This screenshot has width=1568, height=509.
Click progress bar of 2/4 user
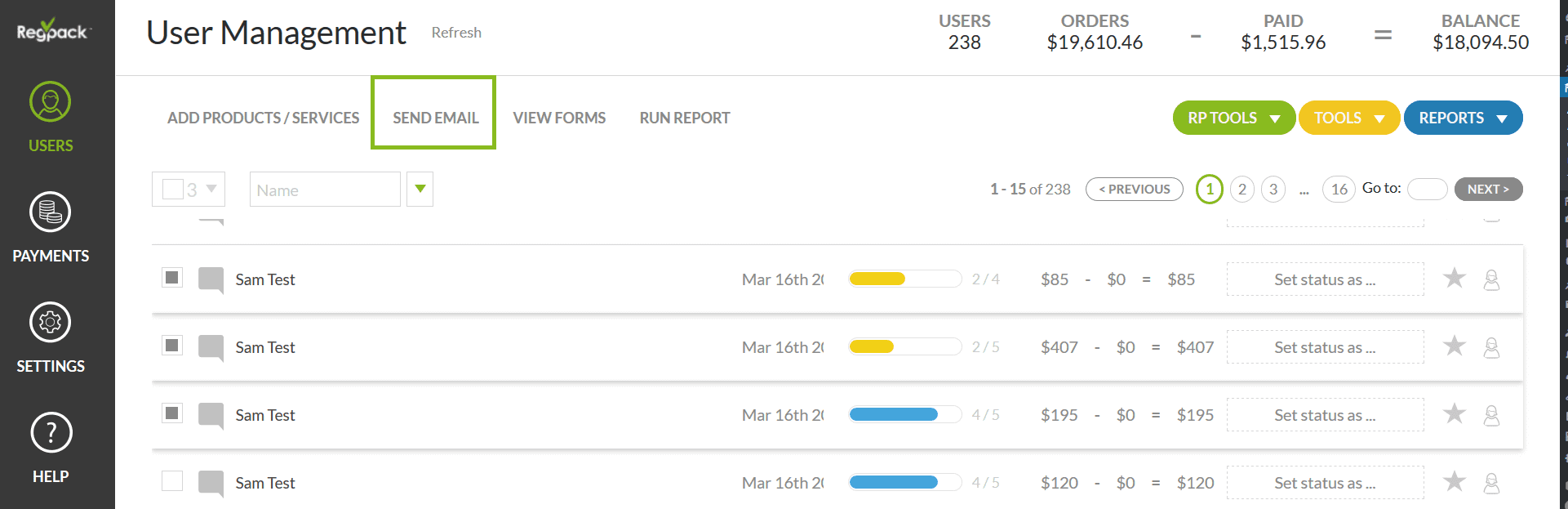(x=904, y=279)
